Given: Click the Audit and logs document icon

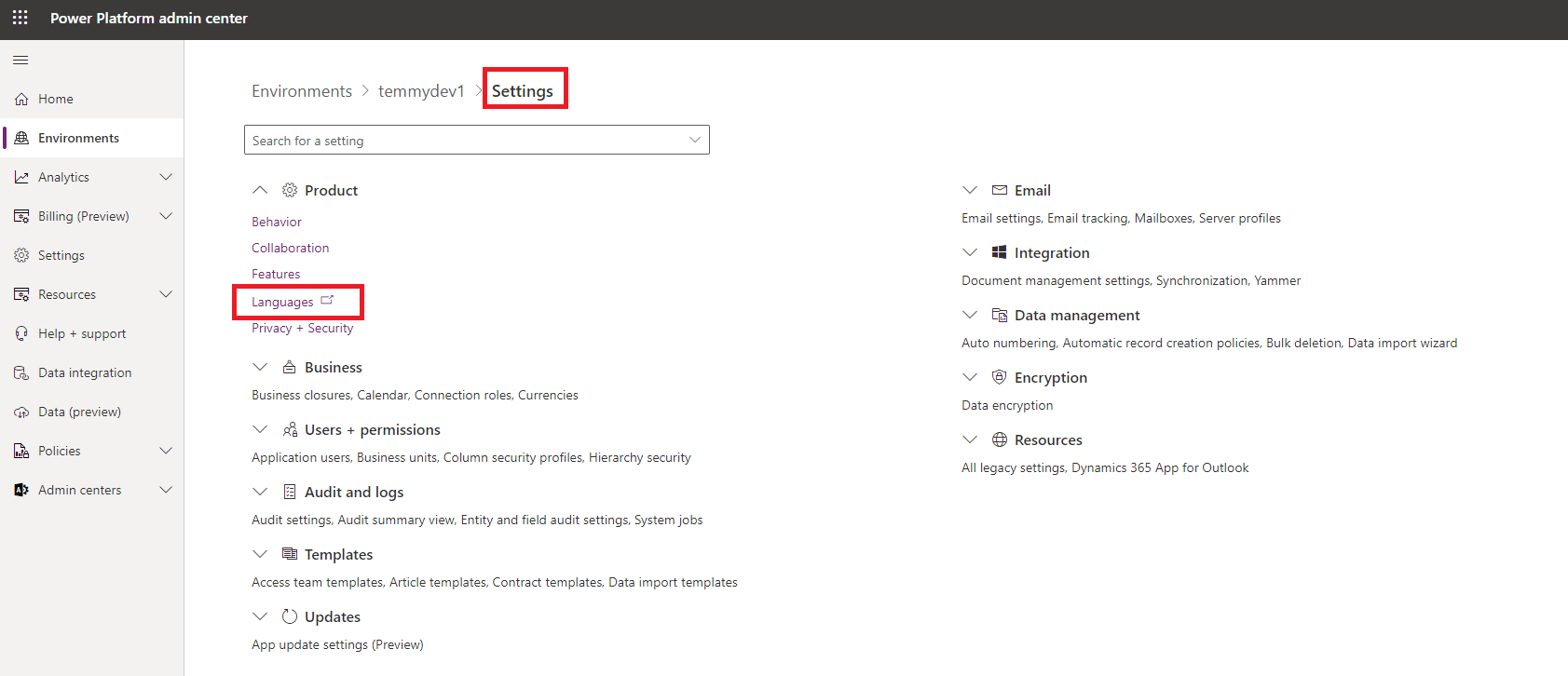Looking at the screenshot, I should pyautogui.click(x=290, y=492).
